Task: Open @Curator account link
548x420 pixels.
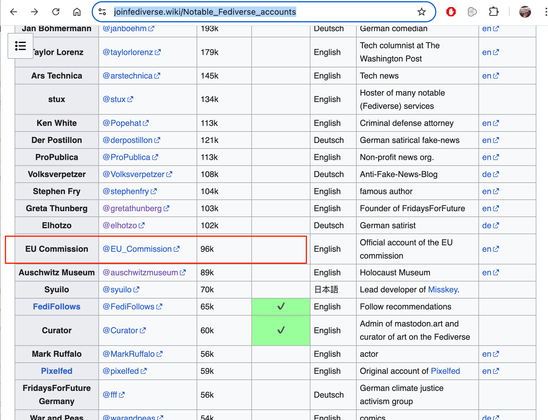Action: (124, 331)
